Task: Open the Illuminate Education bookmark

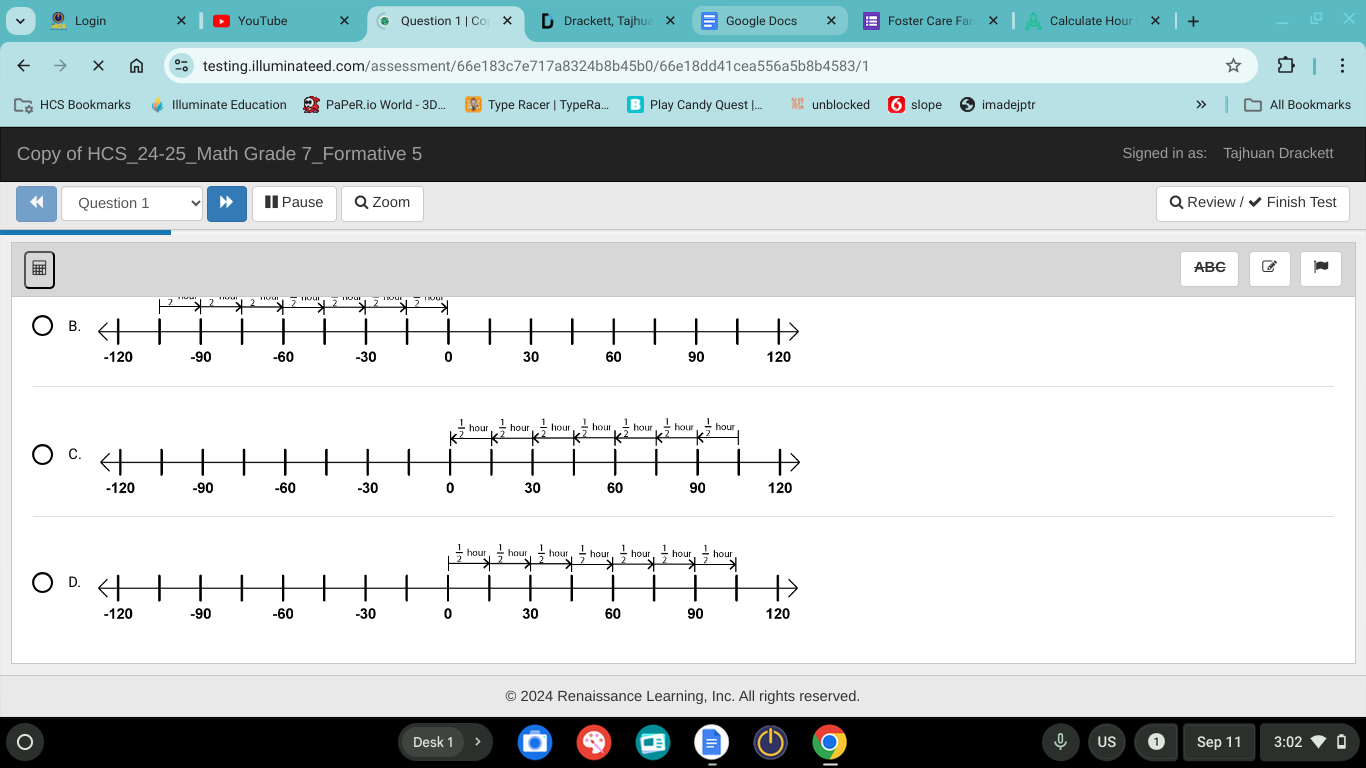Action: (218, 105)
